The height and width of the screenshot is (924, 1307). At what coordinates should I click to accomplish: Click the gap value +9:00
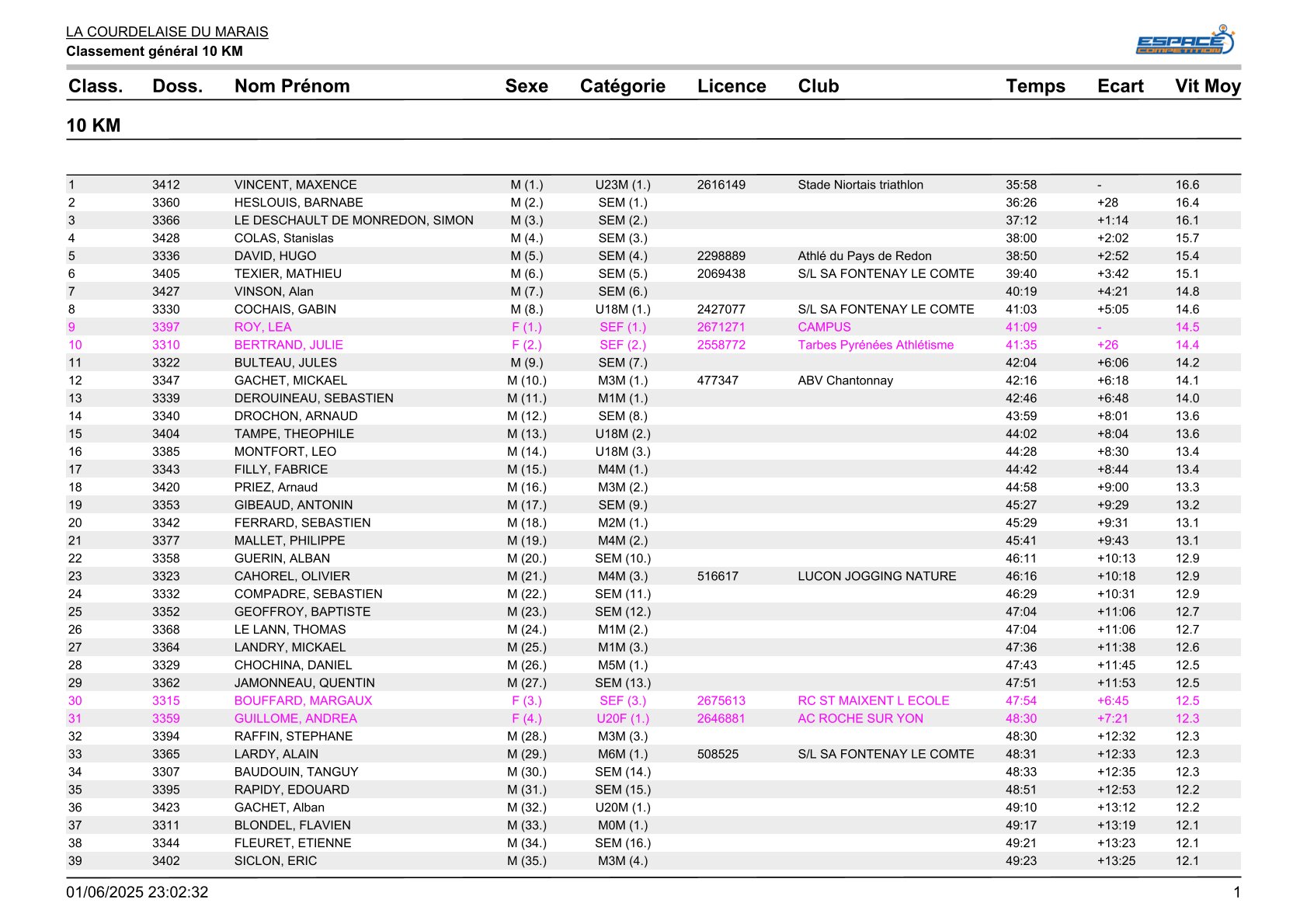click(1113, 488)
